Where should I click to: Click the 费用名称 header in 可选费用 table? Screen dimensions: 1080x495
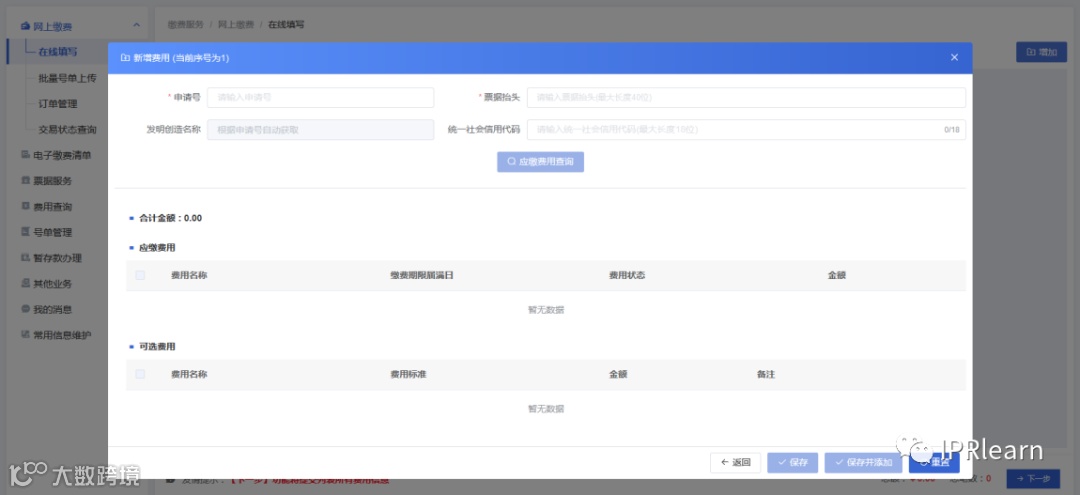pos(189,375)
